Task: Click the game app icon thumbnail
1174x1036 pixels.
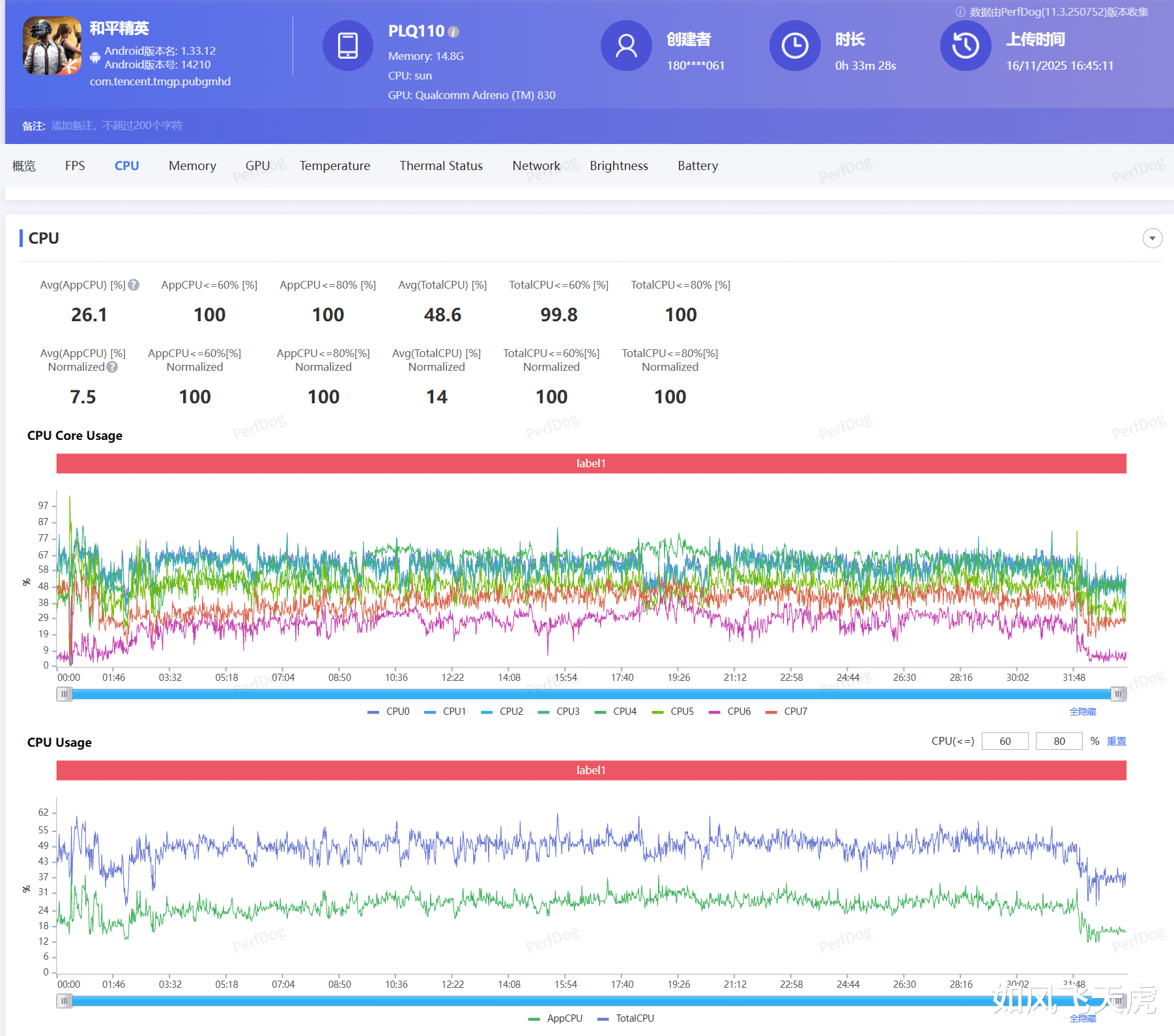Action: (x=52, y=46)
